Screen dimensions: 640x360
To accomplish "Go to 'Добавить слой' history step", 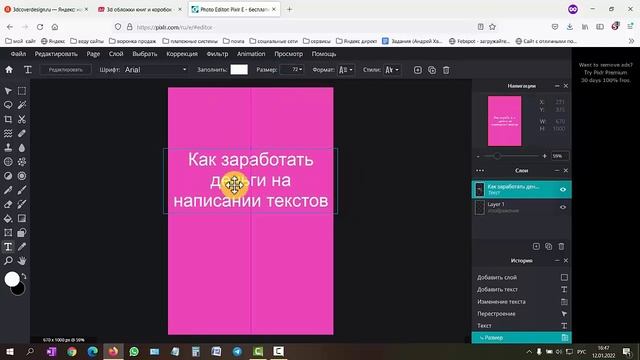I will pyautogui.click(x=522, y=278).
